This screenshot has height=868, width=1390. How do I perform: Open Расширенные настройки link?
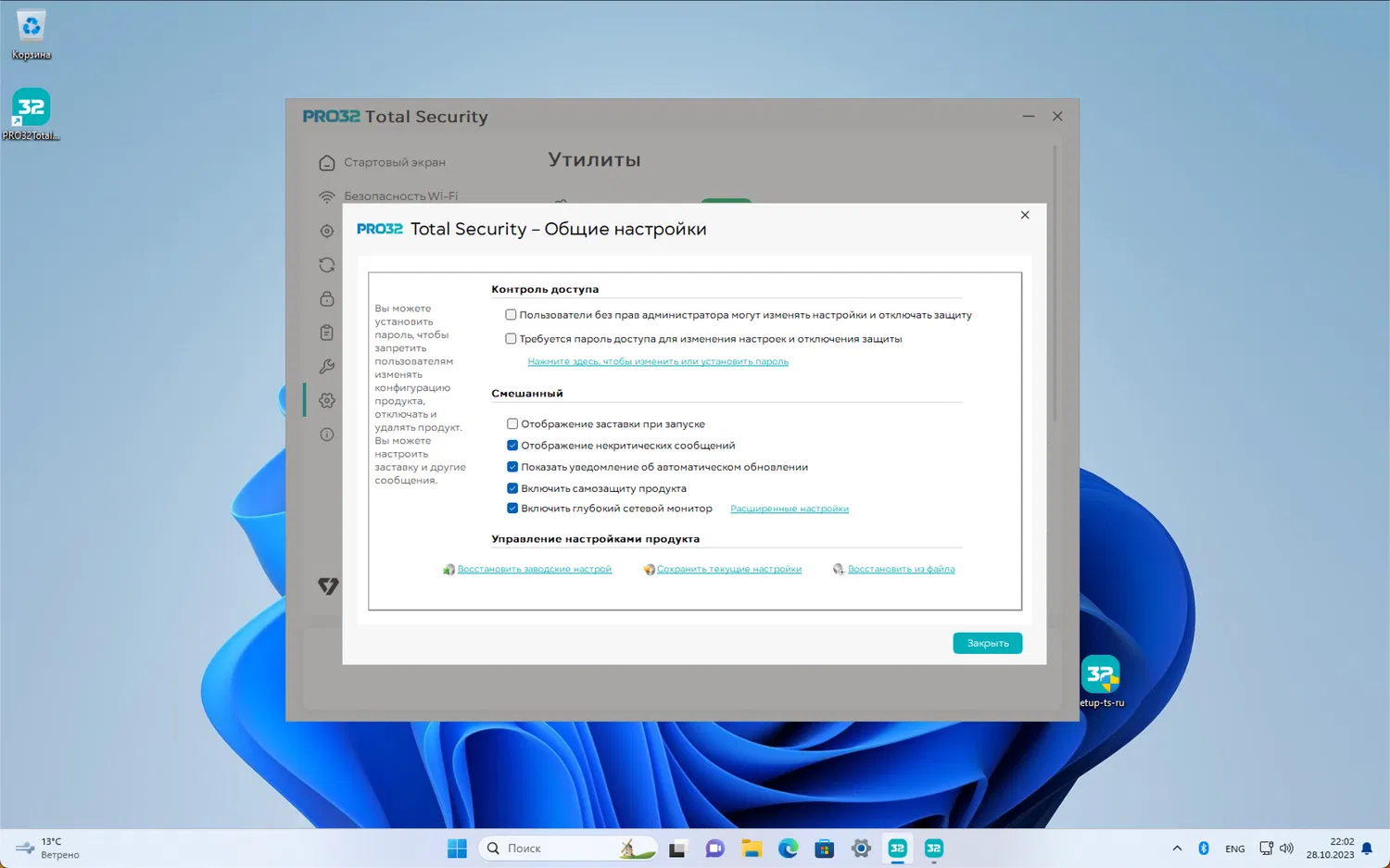790,509
